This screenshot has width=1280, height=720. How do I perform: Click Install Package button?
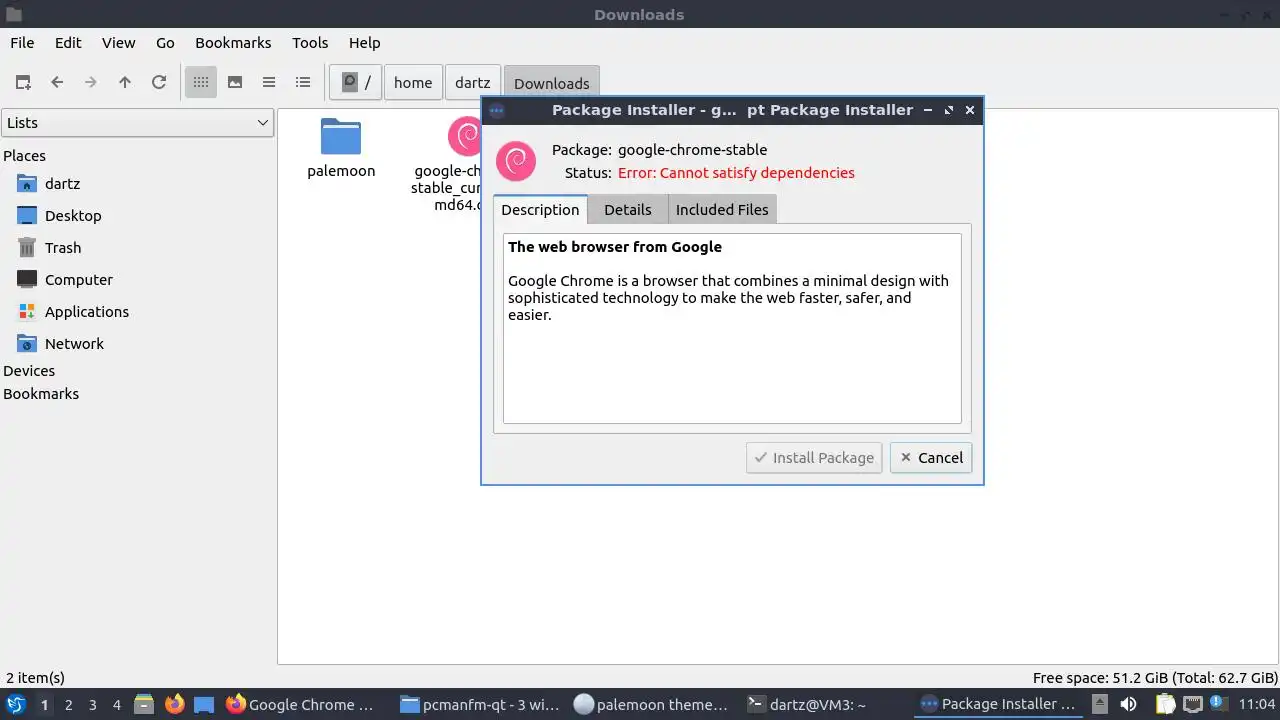coord(815,458)
